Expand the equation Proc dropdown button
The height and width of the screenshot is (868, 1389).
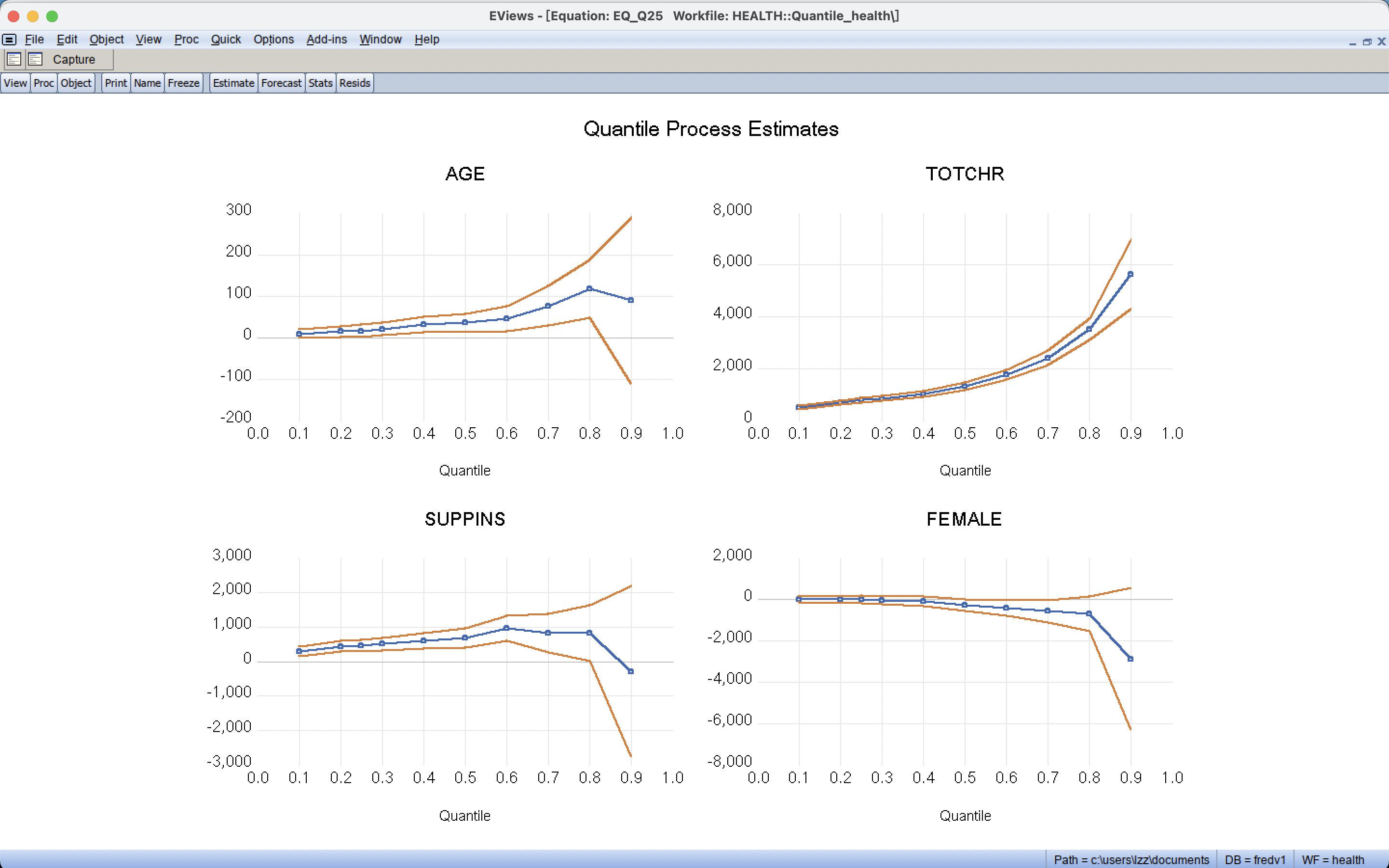[x=43, y=82]
